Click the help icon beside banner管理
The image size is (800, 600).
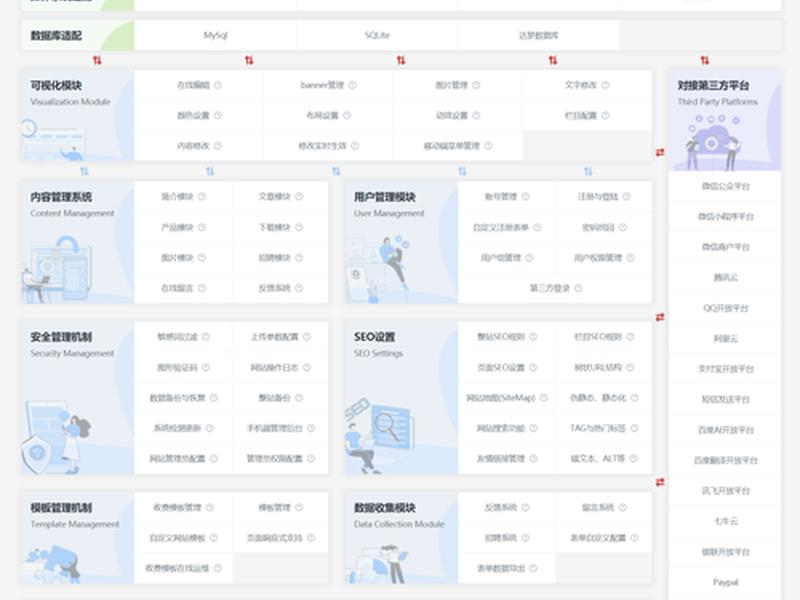tap(353, 85)
